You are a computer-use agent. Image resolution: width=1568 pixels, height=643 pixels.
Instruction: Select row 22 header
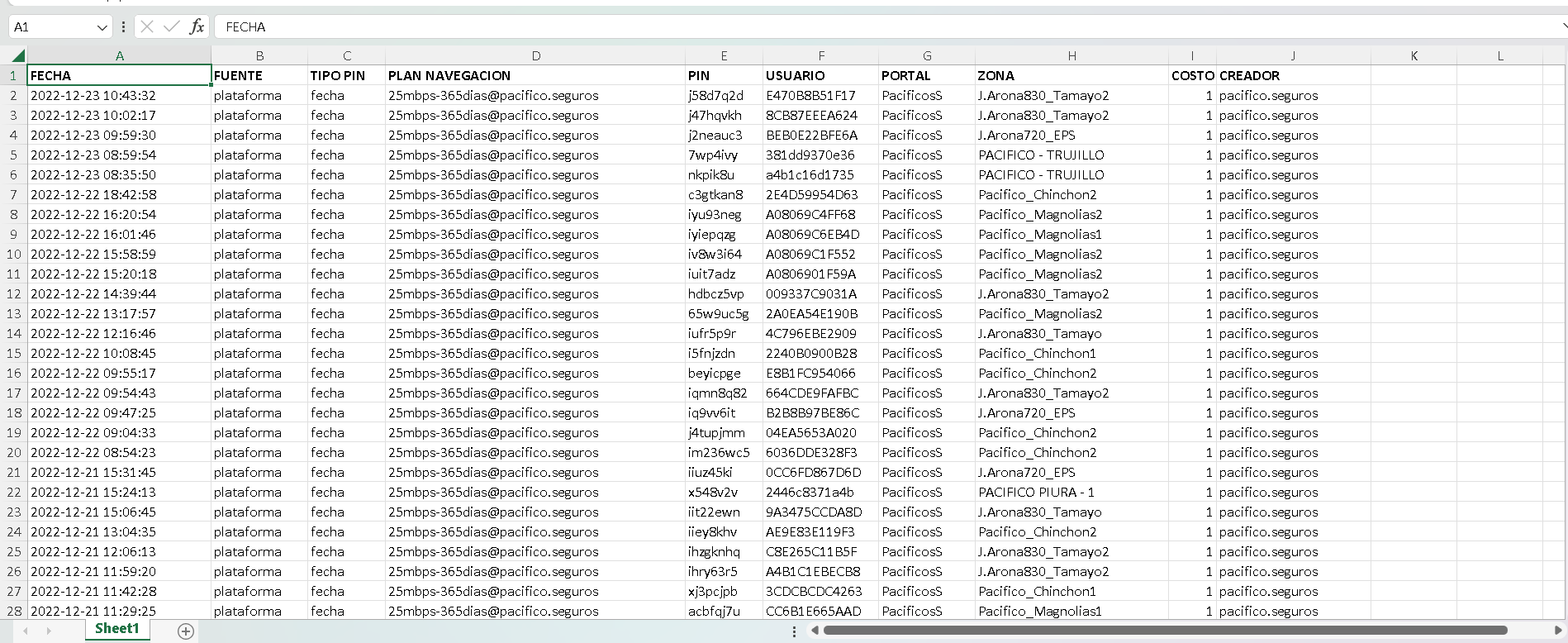click(x=13, y=492)
